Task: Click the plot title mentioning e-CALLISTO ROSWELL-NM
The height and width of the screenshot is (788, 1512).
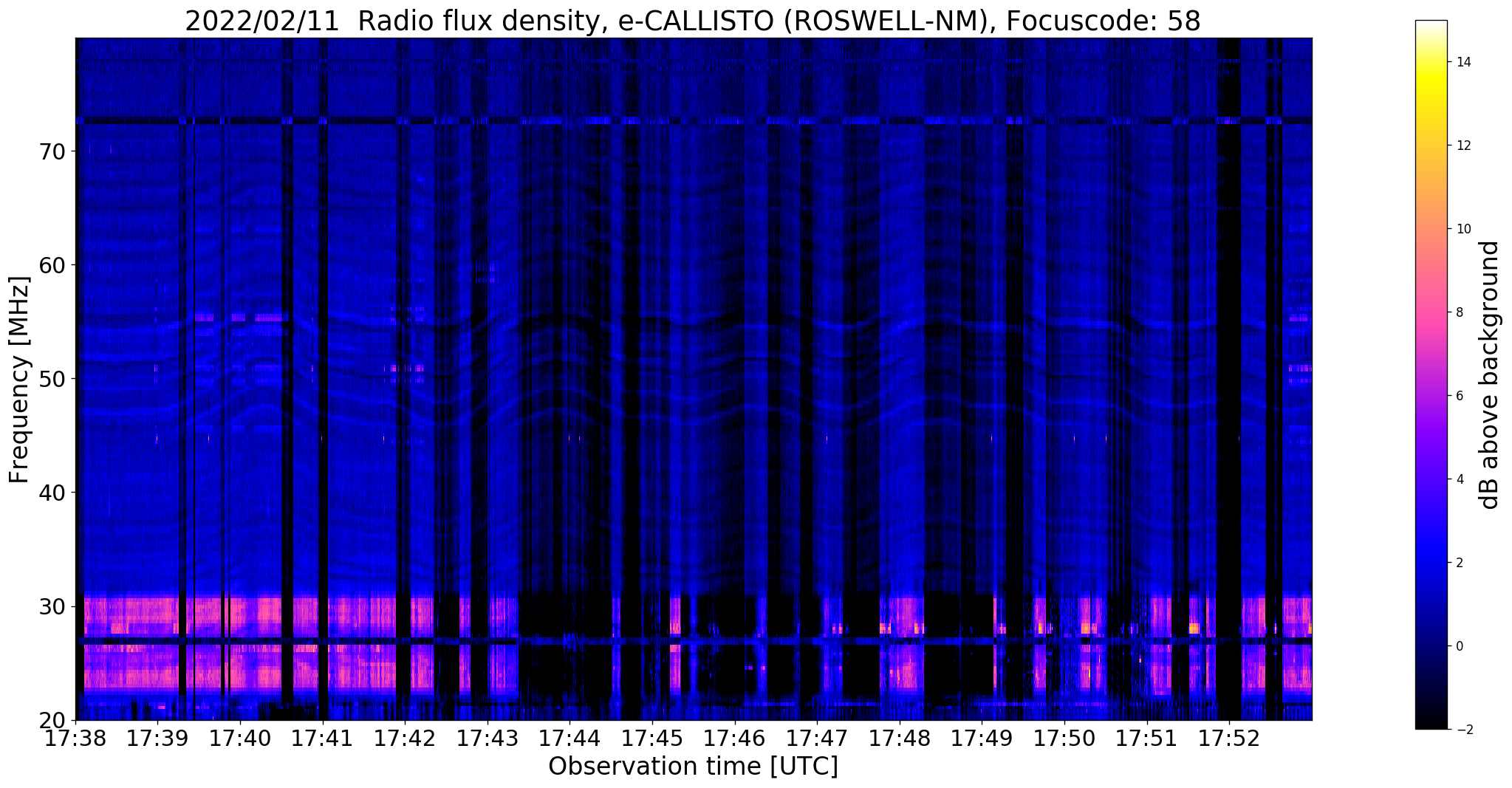Action: pyautogui.click(x=693, y=21)
